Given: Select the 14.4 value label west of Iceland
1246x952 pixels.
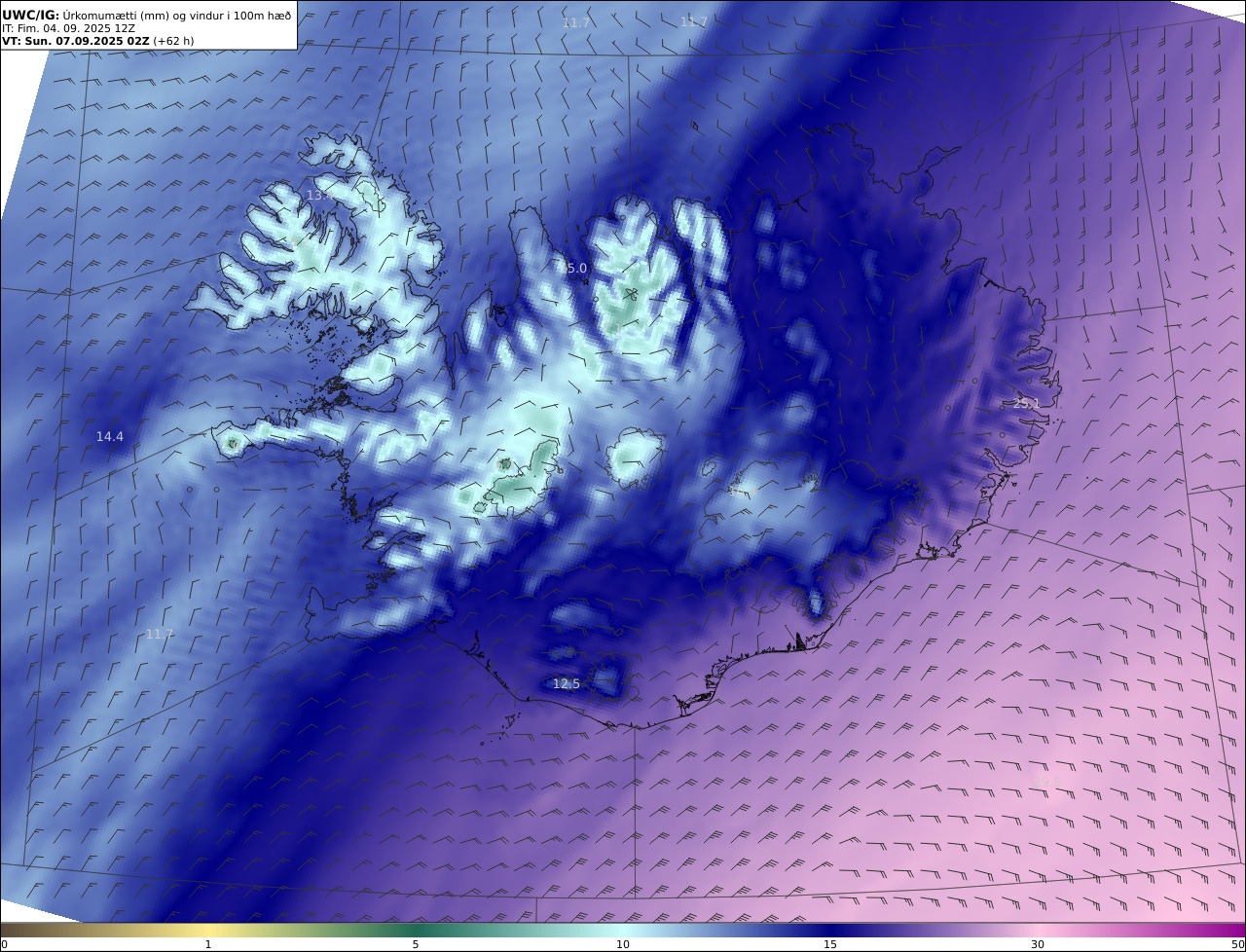Looking at the screenshot, I should [x=110, y=436].
